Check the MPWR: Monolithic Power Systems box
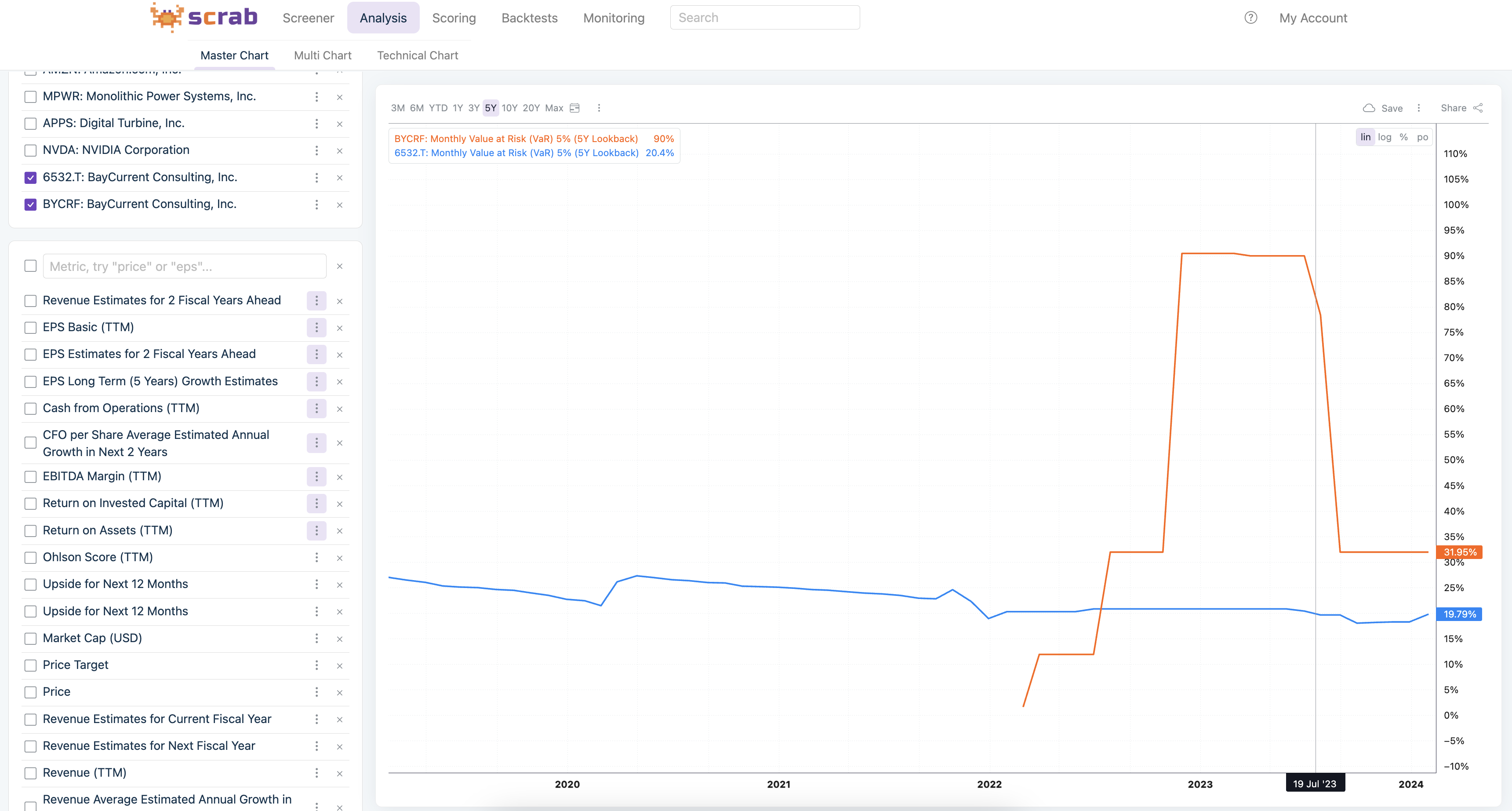 30,97
